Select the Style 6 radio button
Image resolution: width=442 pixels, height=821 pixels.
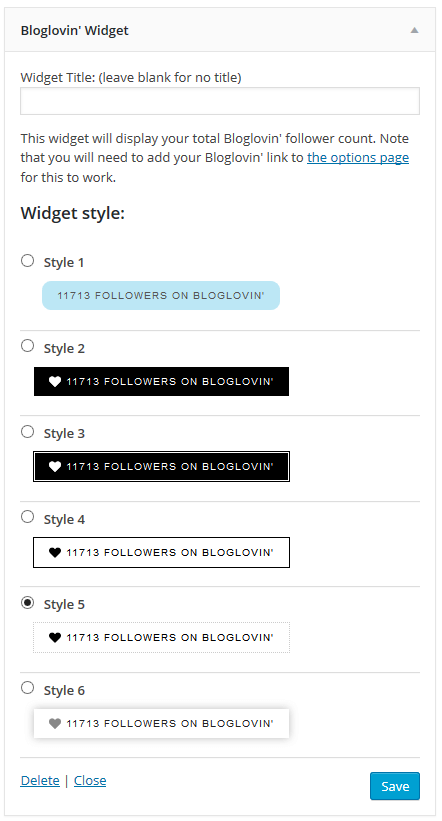tap(27, 687)
